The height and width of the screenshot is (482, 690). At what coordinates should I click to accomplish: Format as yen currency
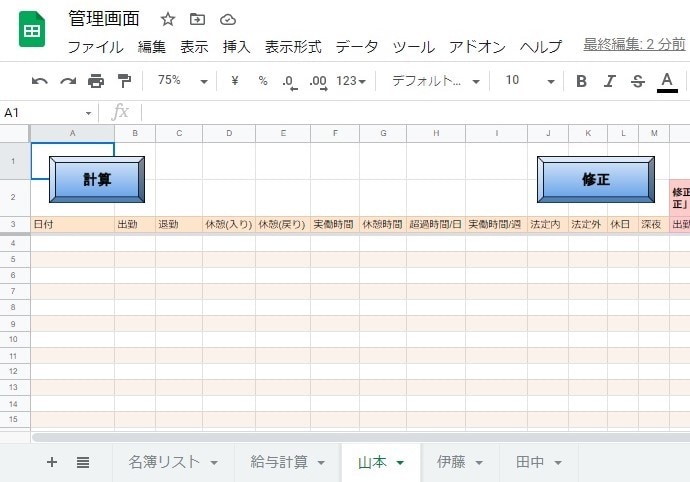(x=235, y=81)
